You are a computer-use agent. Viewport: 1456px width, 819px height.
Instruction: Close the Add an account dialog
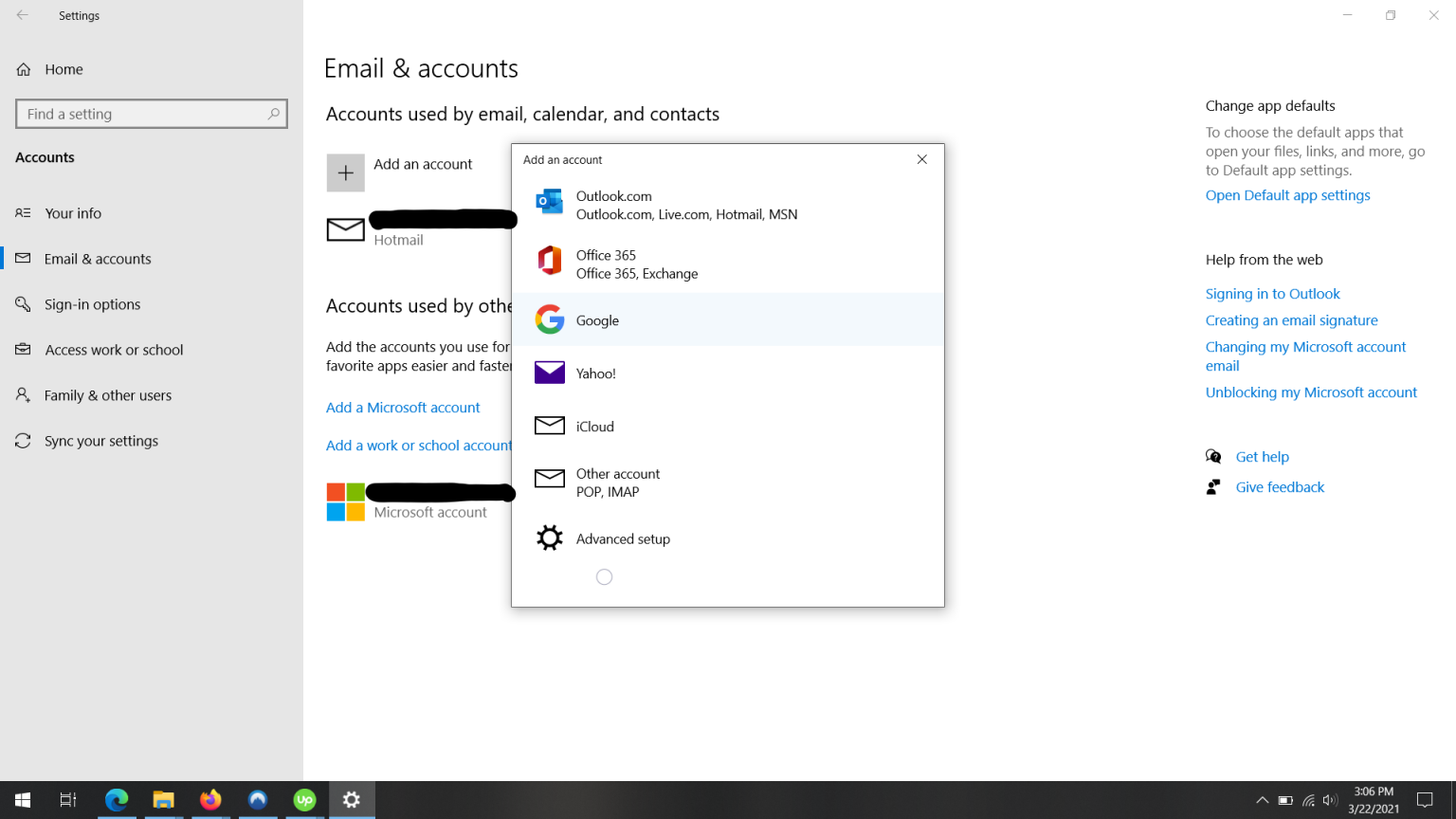point(921,159)
